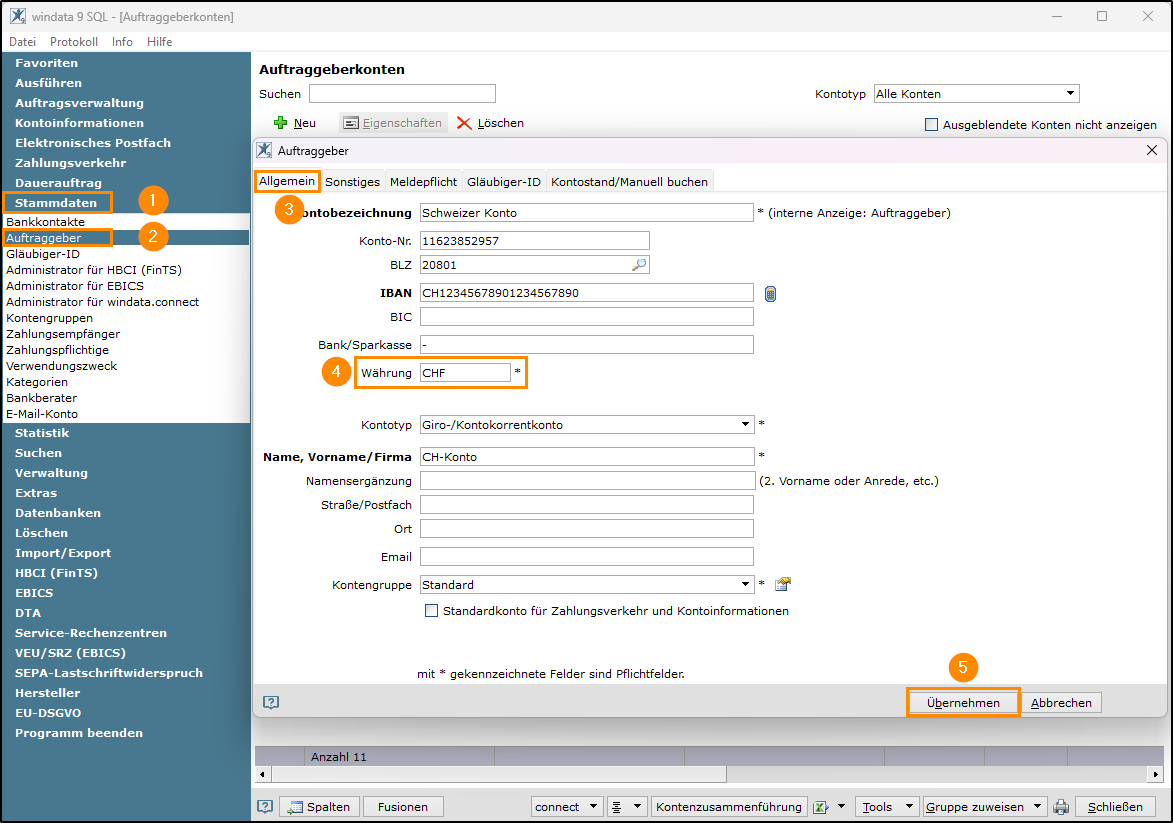The image size is (1173, 823).
Task: Open the Meldepflicht tab
Action: pos(423,182)
